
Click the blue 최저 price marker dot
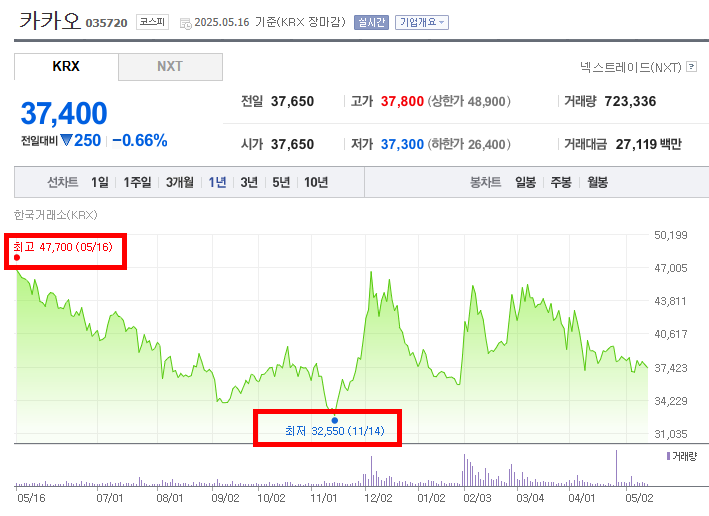tap(335, 420)
